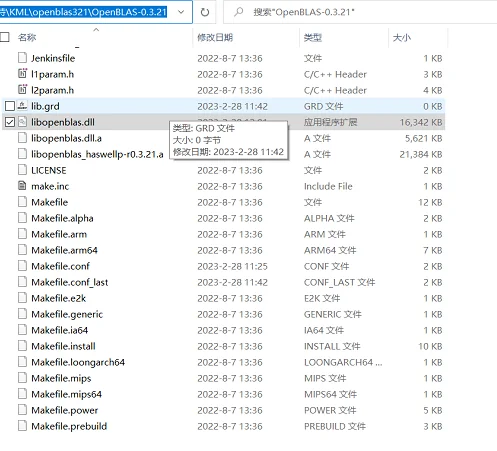The height and width of the screenshot is (451, 497).
Task: Select the Jenkinsfile file name
Action: [53, 58]
